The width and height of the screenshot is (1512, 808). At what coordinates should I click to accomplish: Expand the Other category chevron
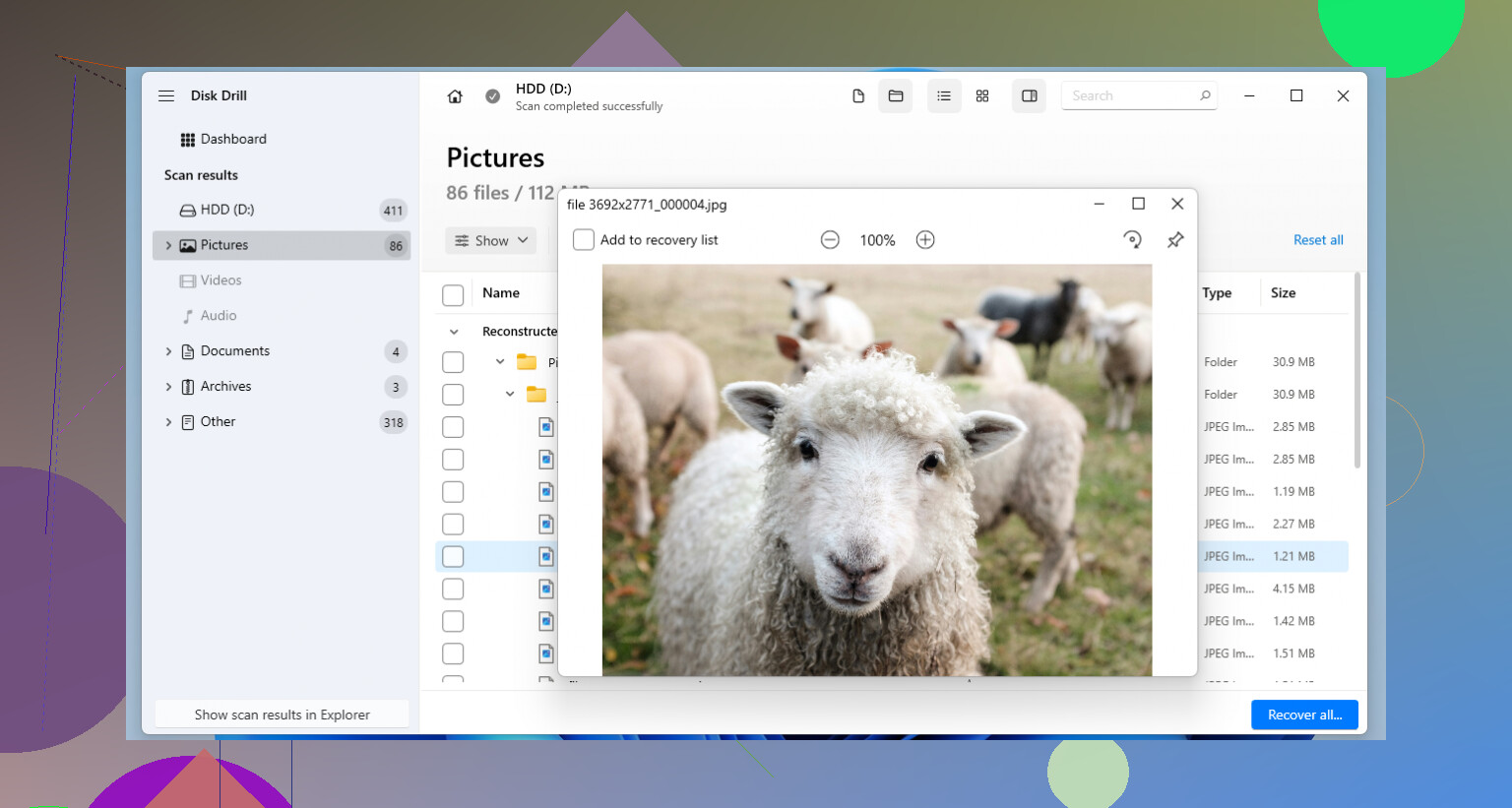(x=168, y=422)
